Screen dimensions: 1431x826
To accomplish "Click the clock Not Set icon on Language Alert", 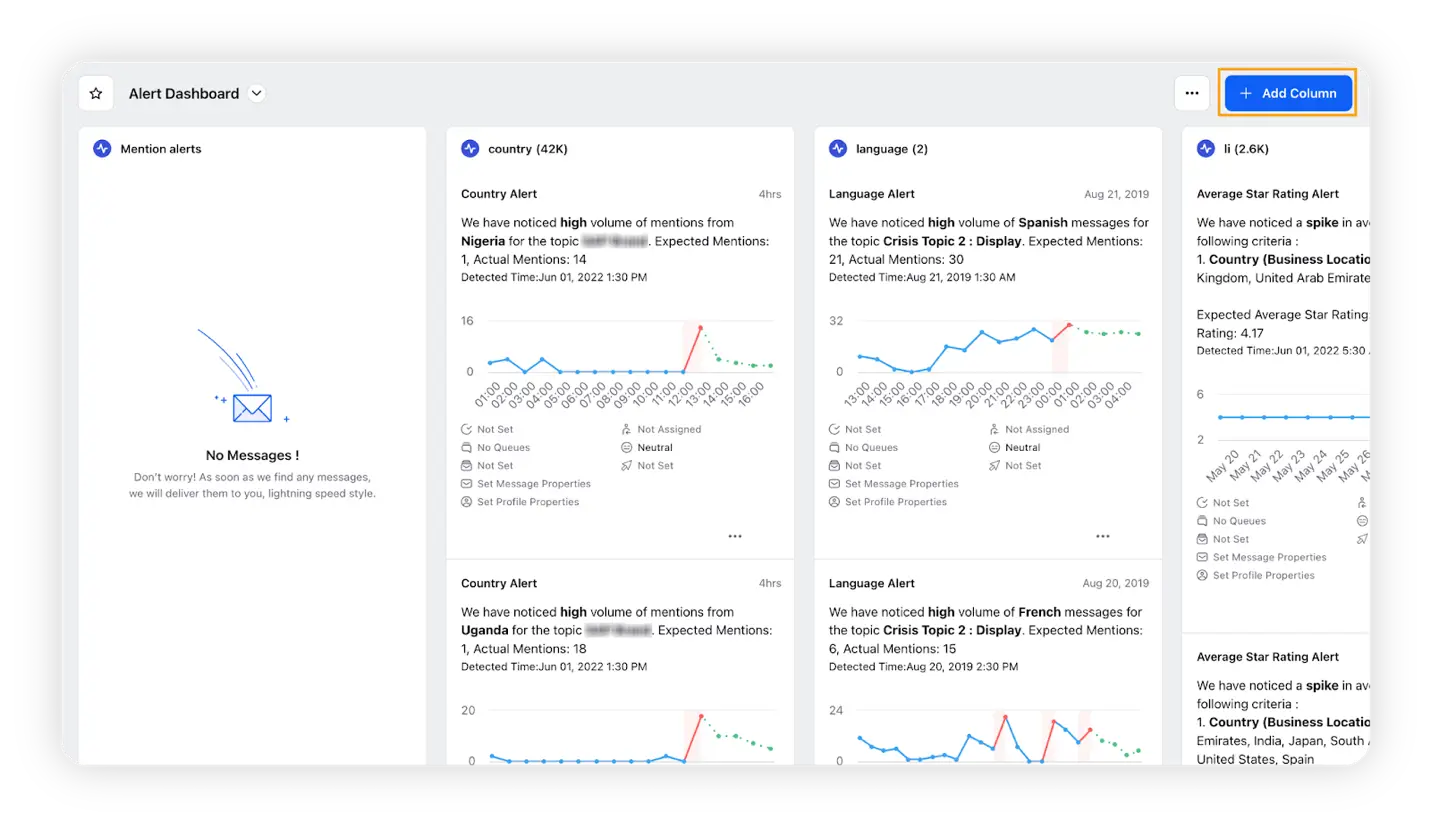I will click(832, 428).
